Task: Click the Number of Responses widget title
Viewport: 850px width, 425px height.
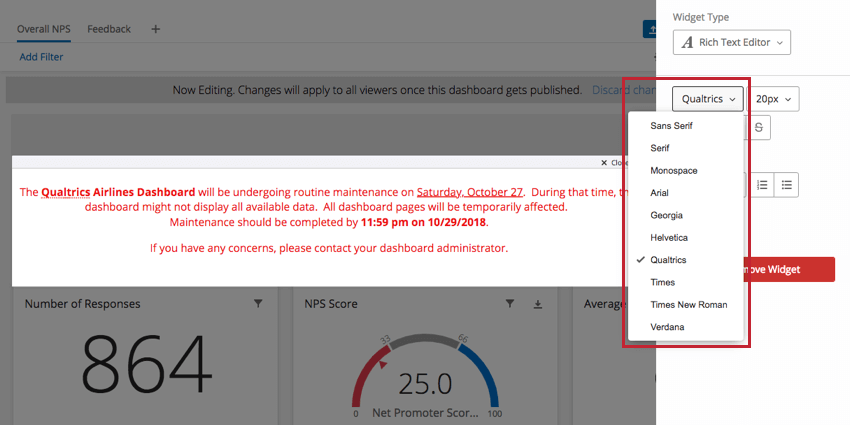Action: point(82,304)
